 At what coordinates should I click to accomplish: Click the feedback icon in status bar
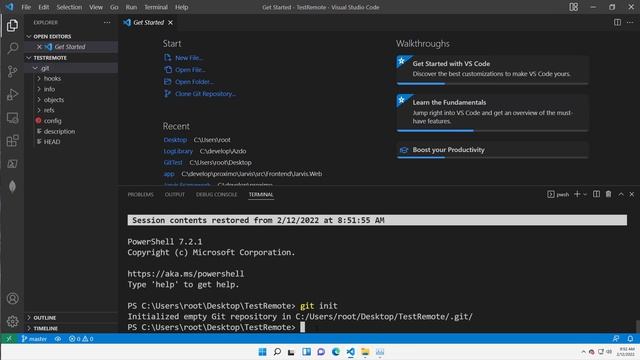616,339
